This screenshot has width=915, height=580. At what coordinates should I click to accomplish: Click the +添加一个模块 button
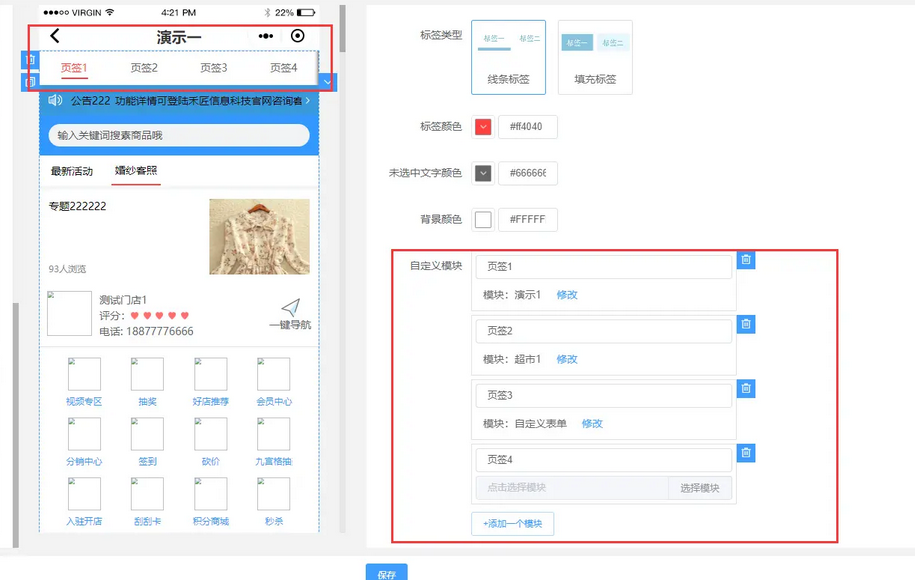click(512, 524)
